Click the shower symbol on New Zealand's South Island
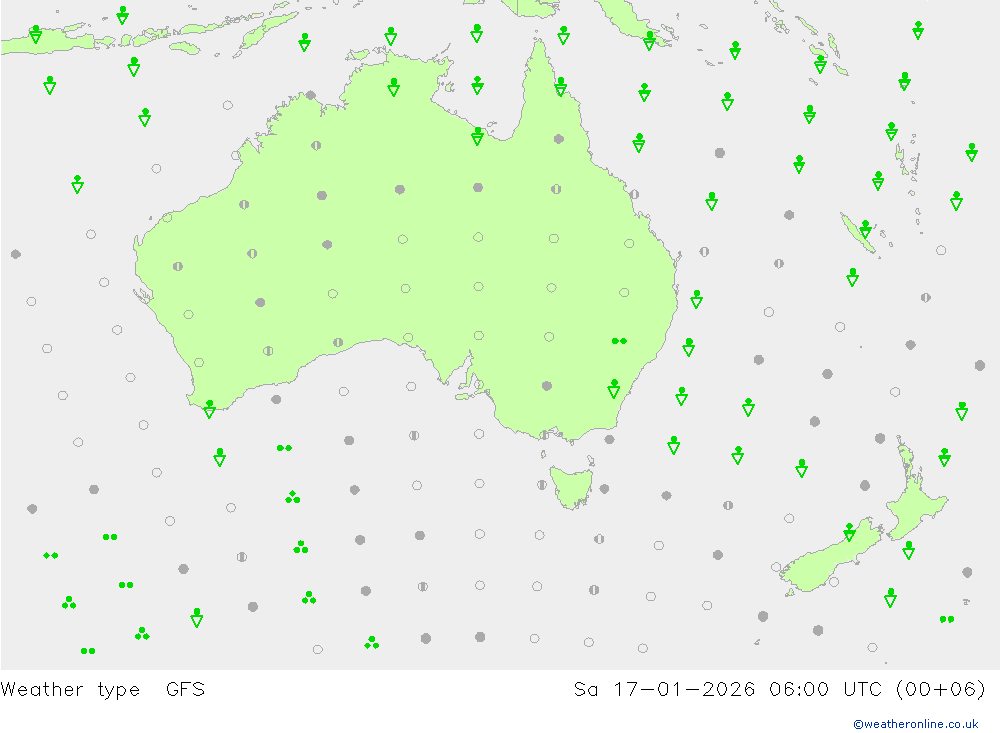This screenshot has width=1000, height=733. coord(849,532)
